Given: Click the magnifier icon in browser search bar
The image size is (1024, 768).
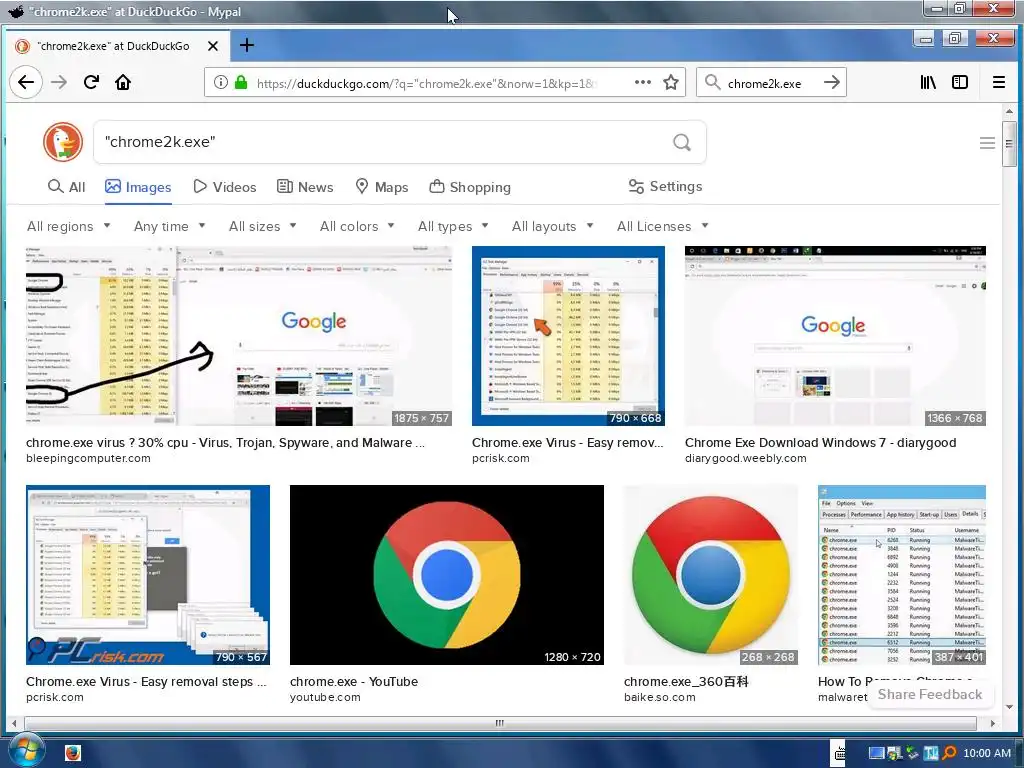Looking at the screenshot, I should (712, 82).
